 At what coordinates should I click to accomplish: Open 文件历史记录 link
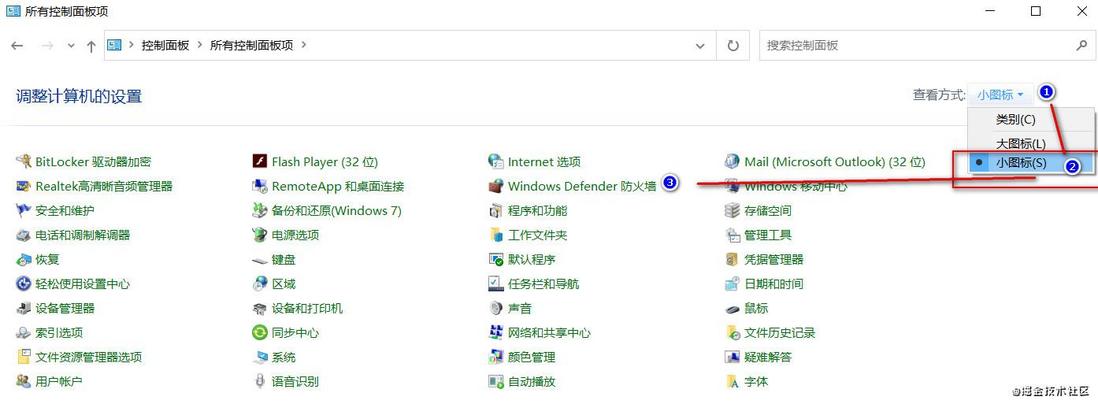pyautogui.click(x=779, y=333)
